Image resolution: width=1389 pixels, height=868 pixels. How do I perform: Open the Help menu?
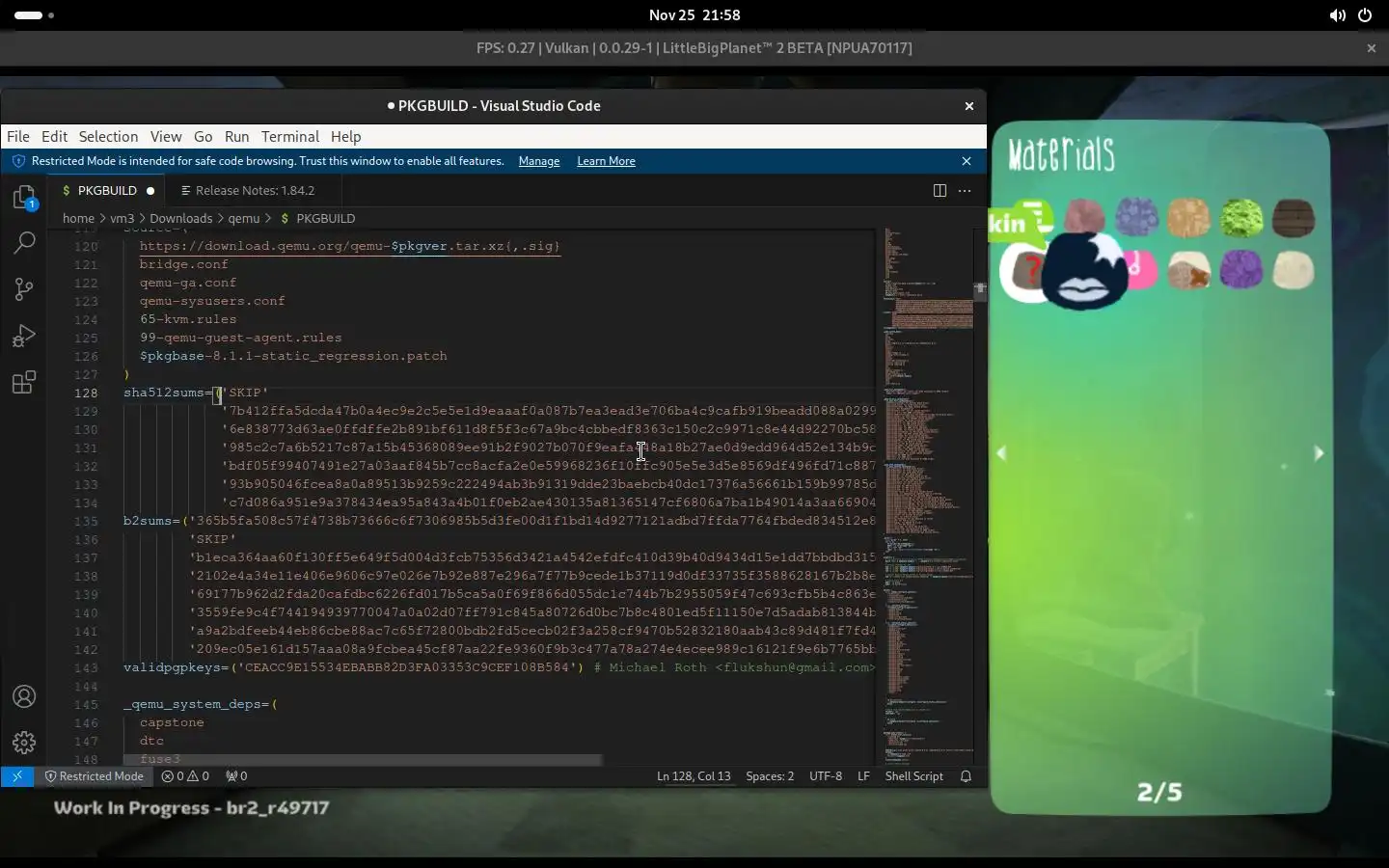345,137
